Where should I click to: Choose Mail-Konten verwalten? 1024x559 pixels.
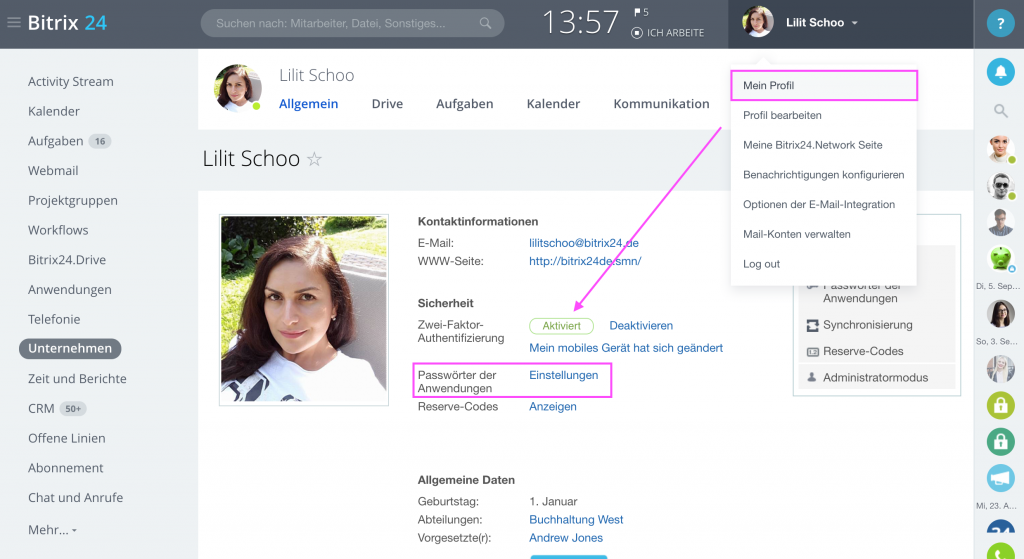[797, 234]
